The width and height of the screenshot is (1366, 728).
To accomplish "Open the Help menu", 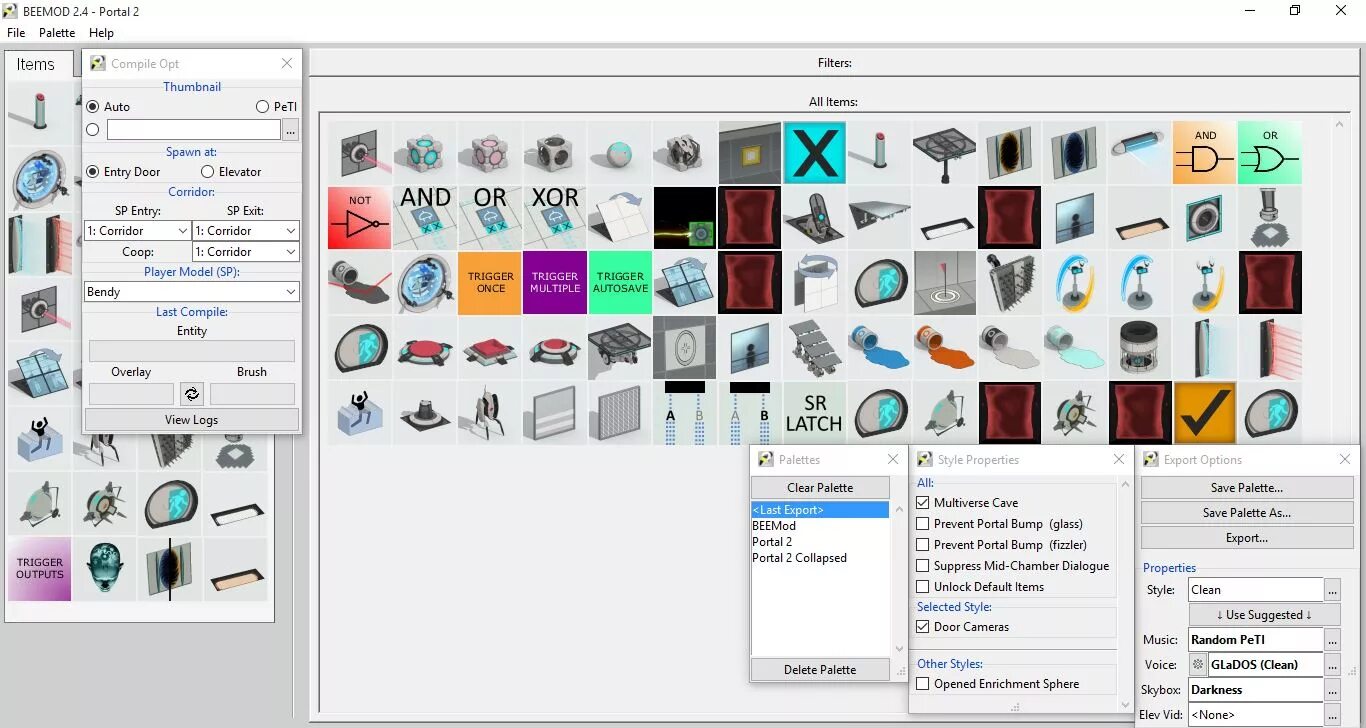I will pos(101,33).
